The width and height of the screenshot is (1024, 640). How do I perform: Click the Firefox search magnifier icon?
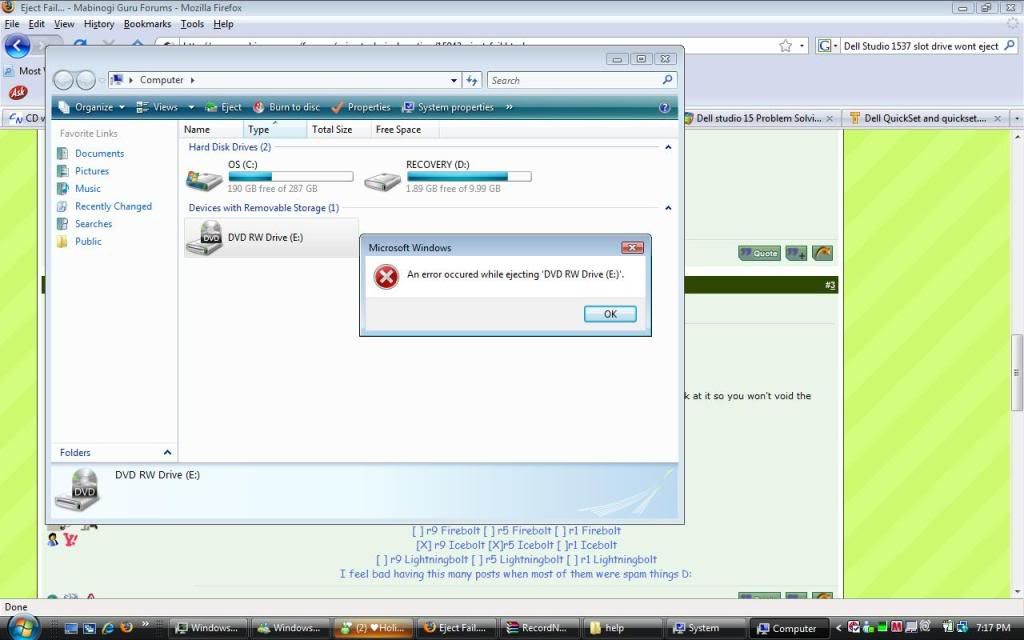point(1010,46)
